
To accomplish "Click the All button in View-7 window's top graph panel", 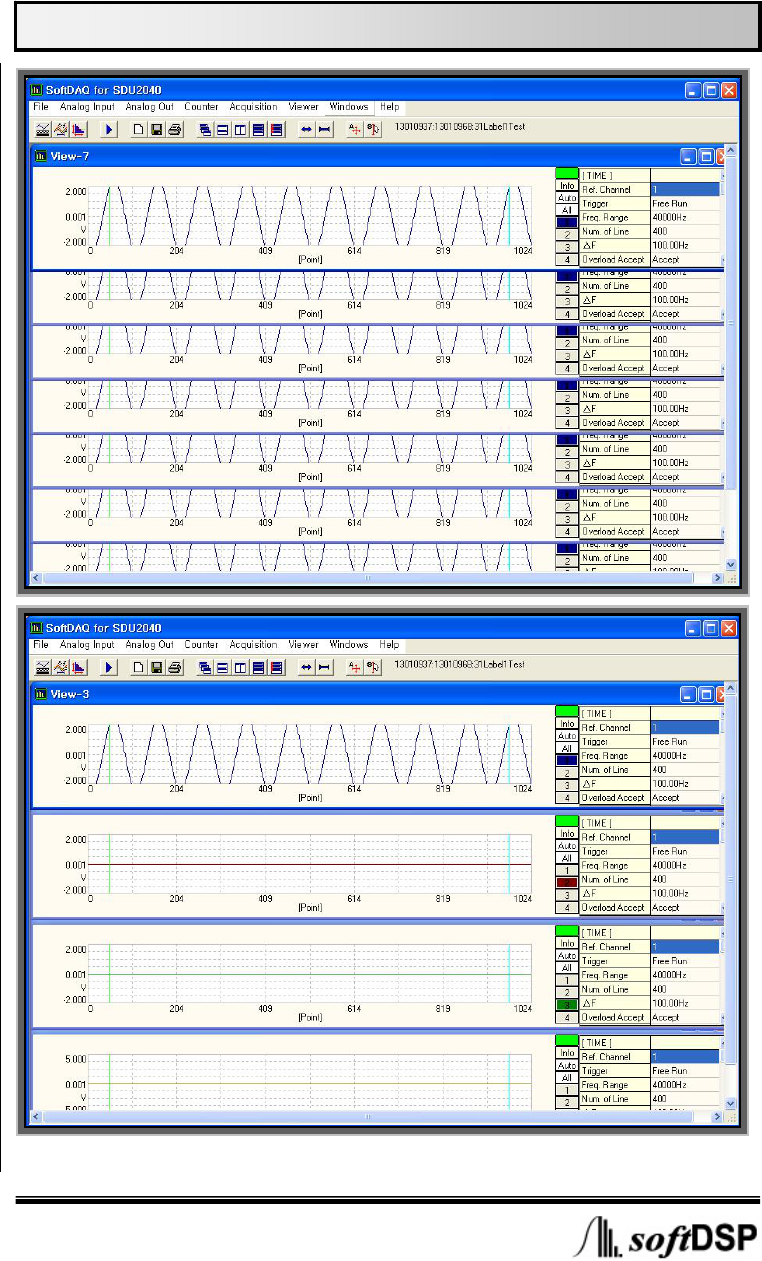I will tap(567, 210).
